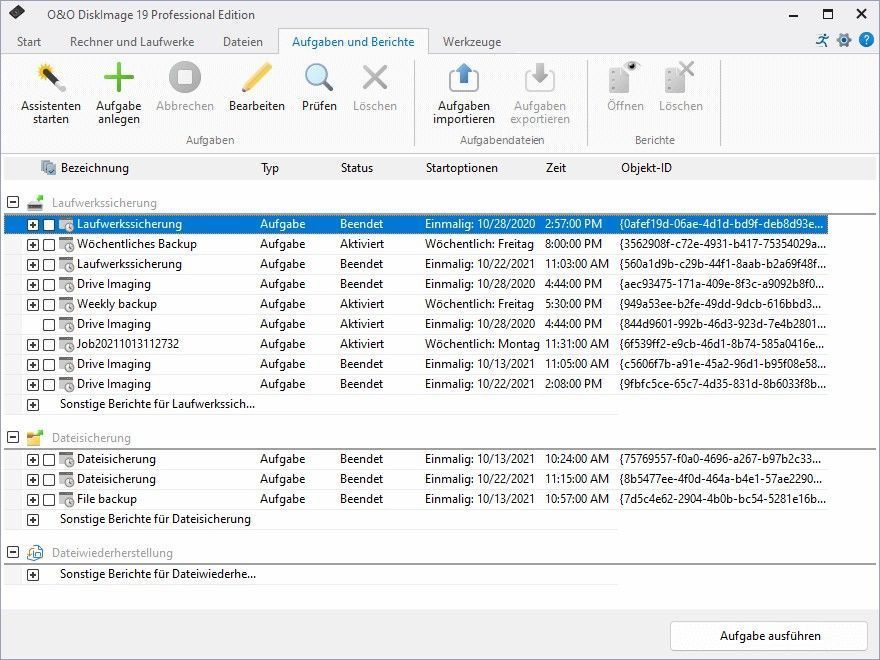Image resolution: width=880 pixels, height=660 pixels.
Task: Click task icon of Weekly backup
Action: pyautogui.click(x=66, y=304)
